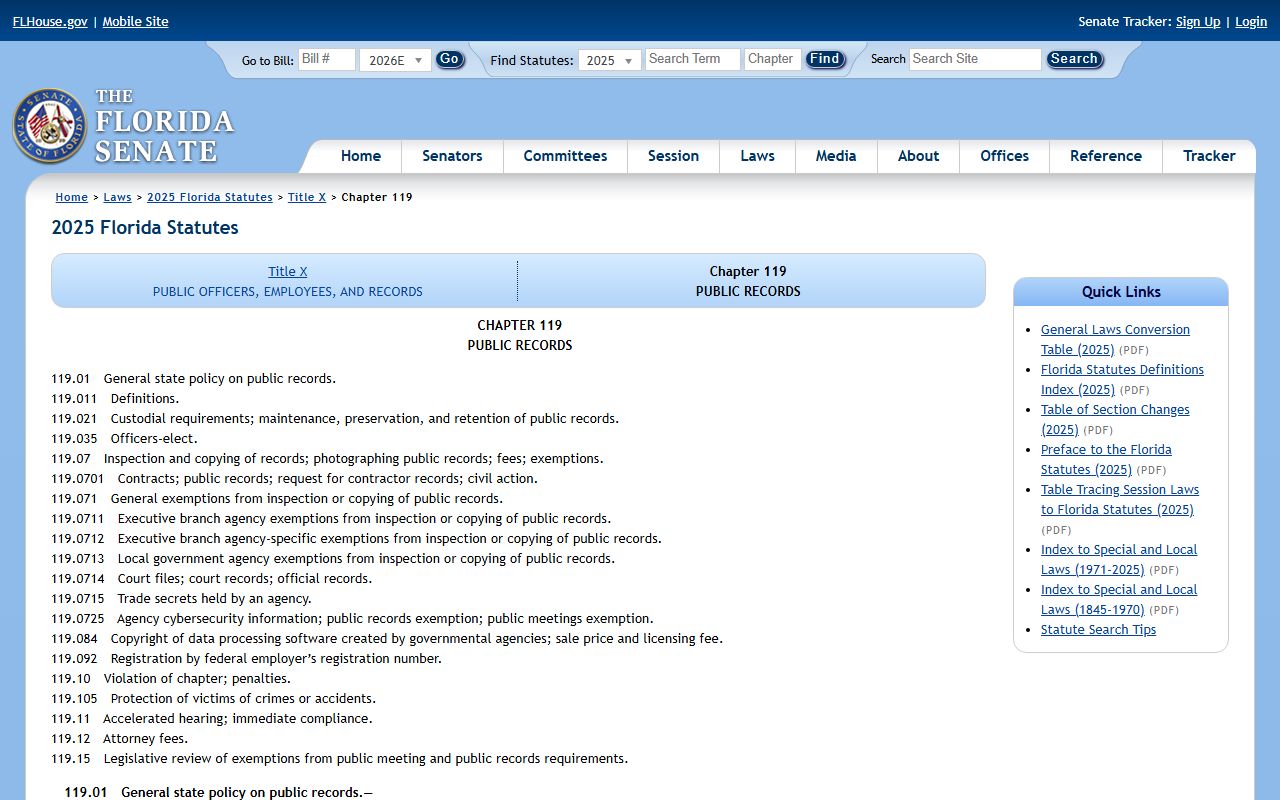
Task: Focus the Search Site input field
Action: point(975,59)
